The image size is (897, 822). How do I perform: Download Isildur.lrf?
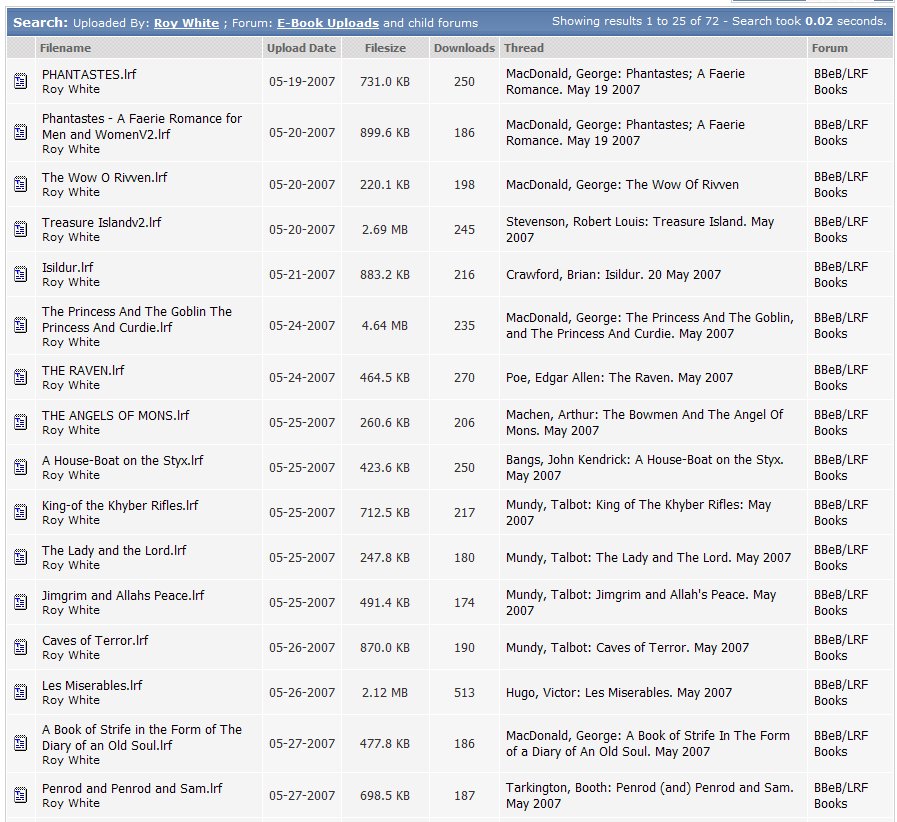[x=68, y=268]
